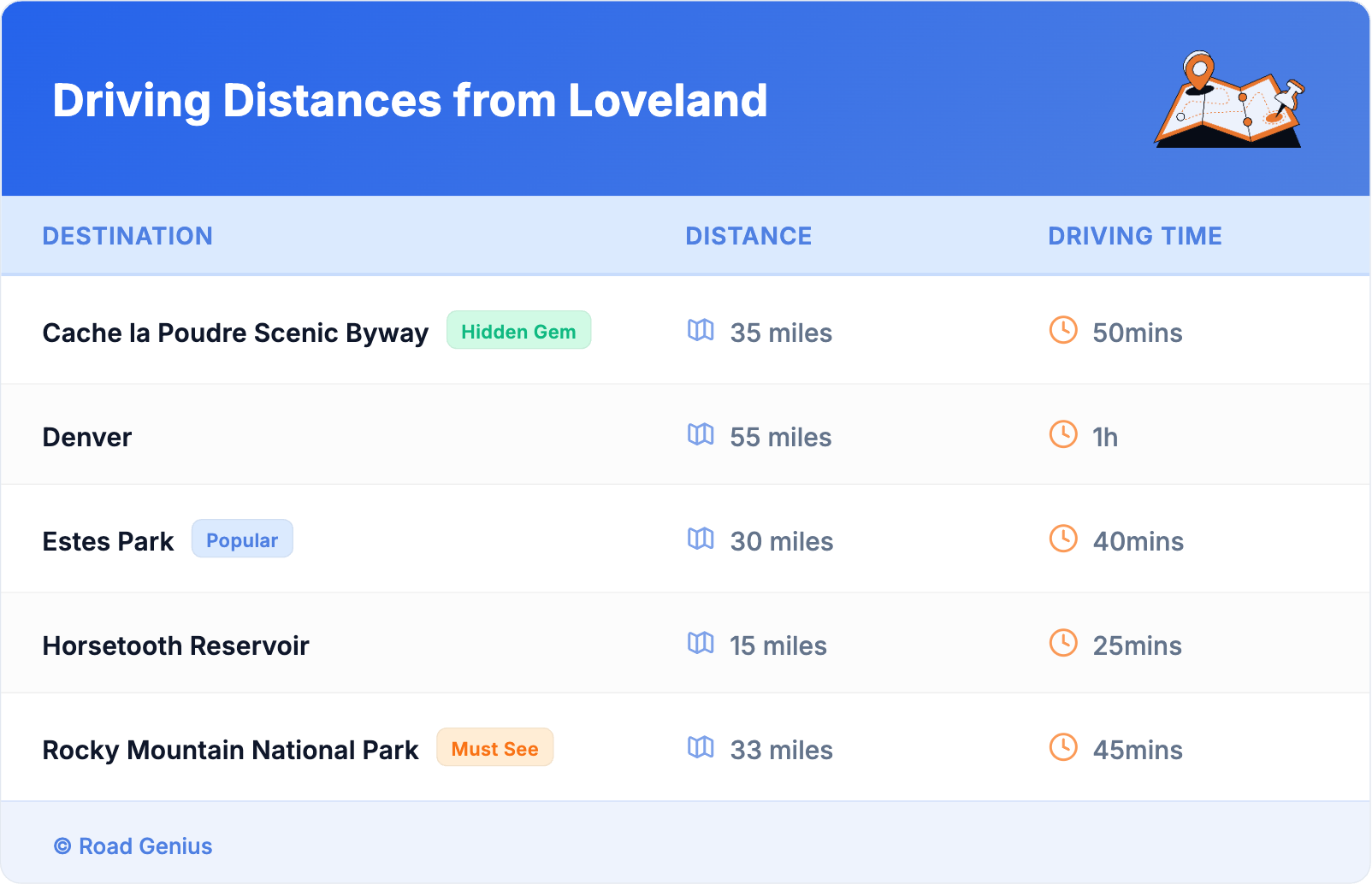
Task: Click the clock icon next to 45mins
Action: pyautogui.click(x=1063, y=748)
